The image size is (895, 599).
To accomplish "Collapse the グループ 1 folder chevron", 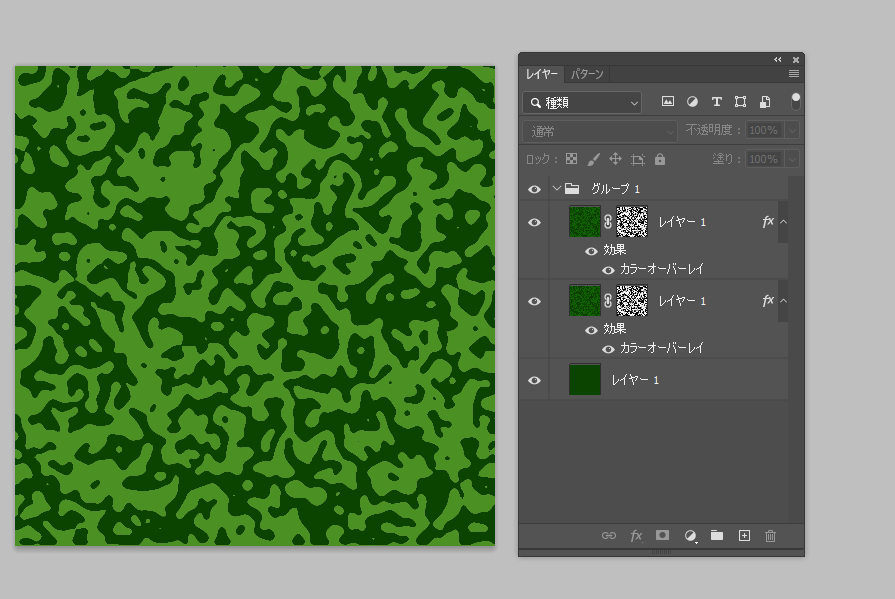I will pyautogui.click(x=557, y=188).
